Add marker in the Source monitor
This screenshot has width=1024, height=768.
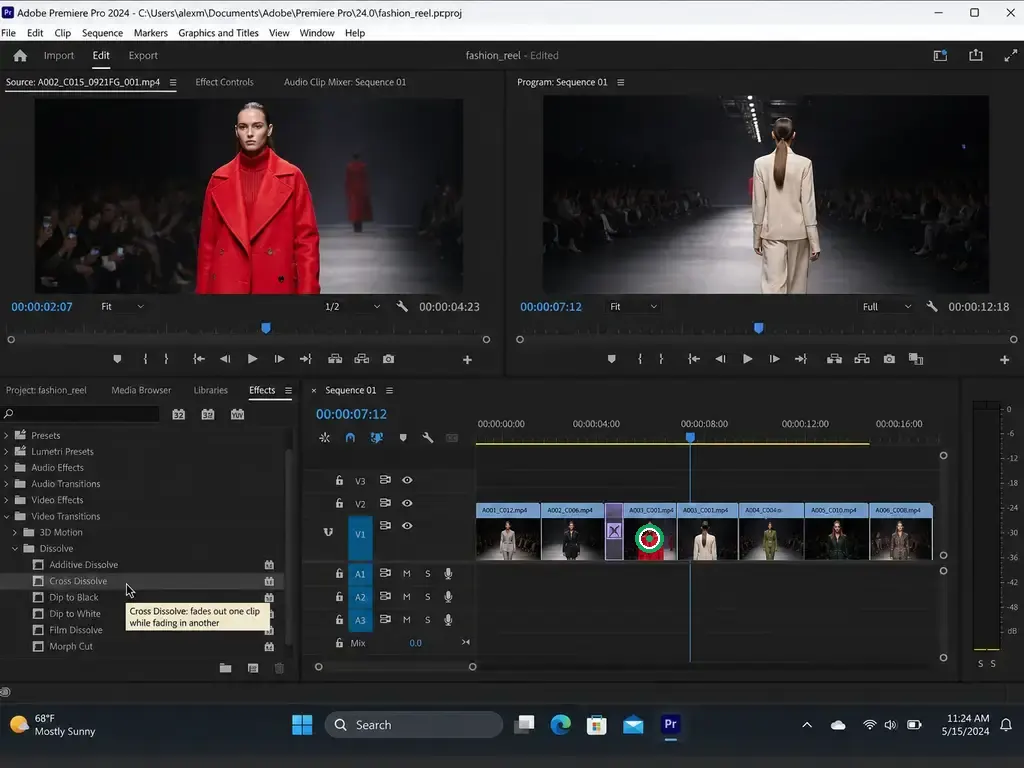(x=117, y=359)
